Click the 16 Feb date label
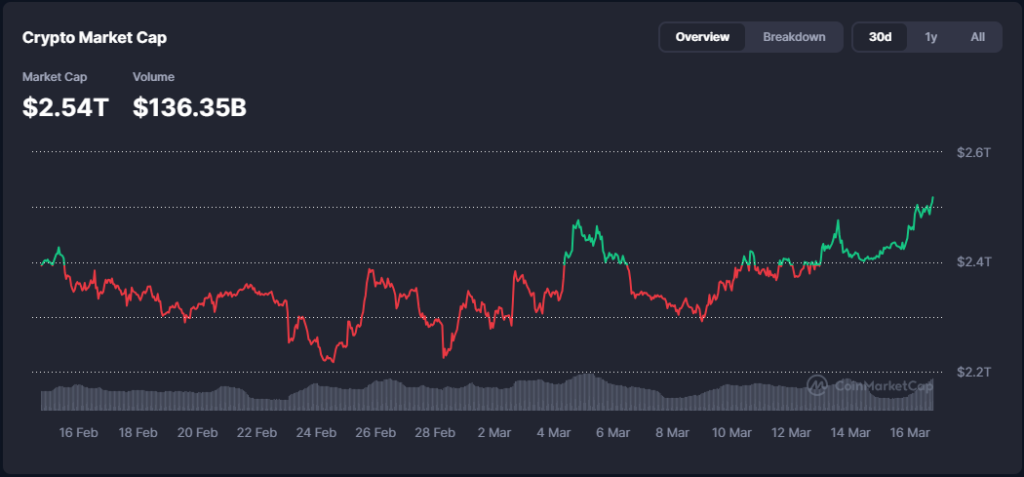This screenshot has width=1024, height=477. pos(79,433)
